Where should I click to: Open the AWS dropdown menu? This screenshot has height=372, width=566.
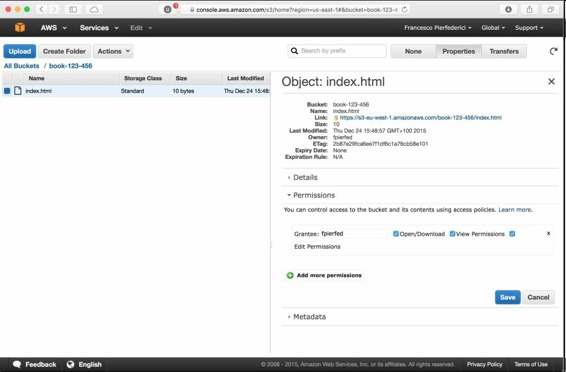coord(53,28)
